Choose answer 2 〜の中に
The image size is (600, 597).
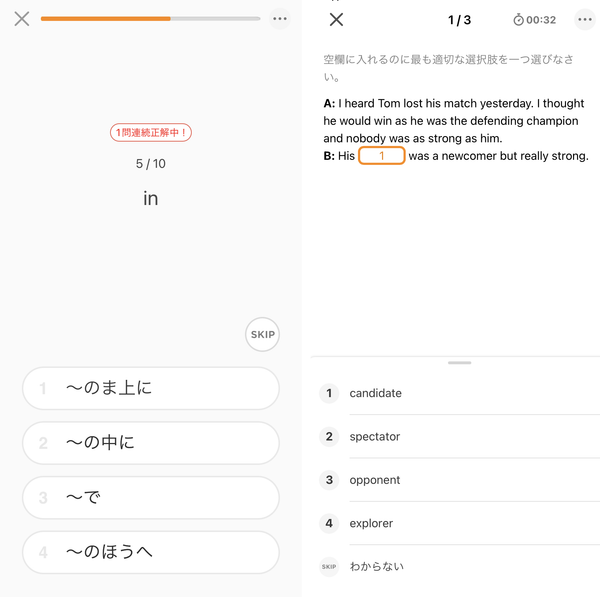click(151, 443)
